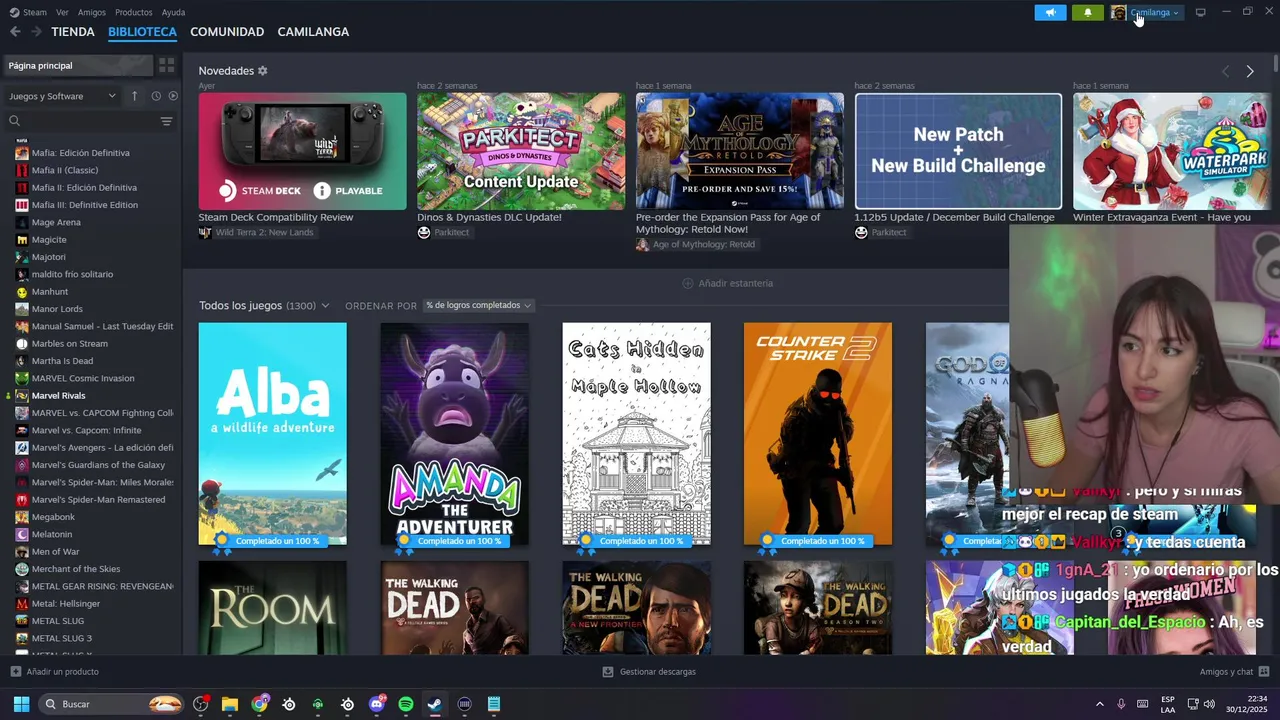Open File Explorer from the taskbar
This screenshot has height=720, width=1280.
[x=230, y=704]
